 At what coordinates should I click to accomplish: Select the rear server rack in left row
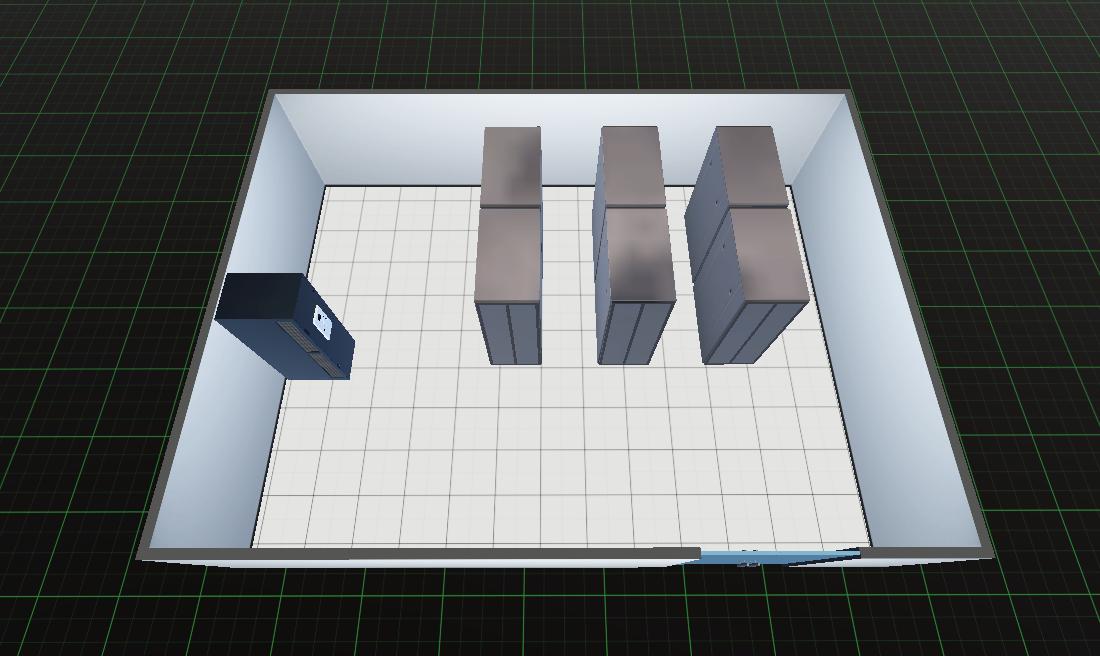(x=511, y=166)
